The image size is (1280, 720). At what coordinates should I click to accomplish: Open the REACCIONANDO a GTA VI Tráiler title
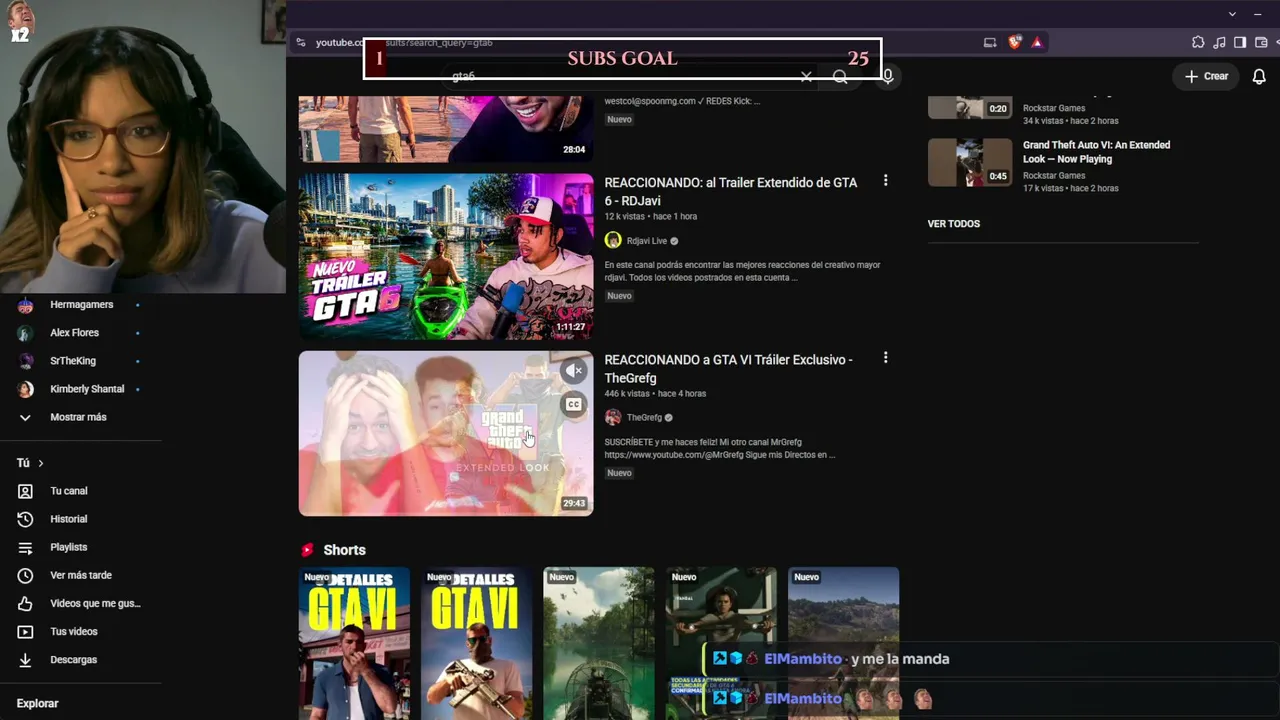coord(729,369)
